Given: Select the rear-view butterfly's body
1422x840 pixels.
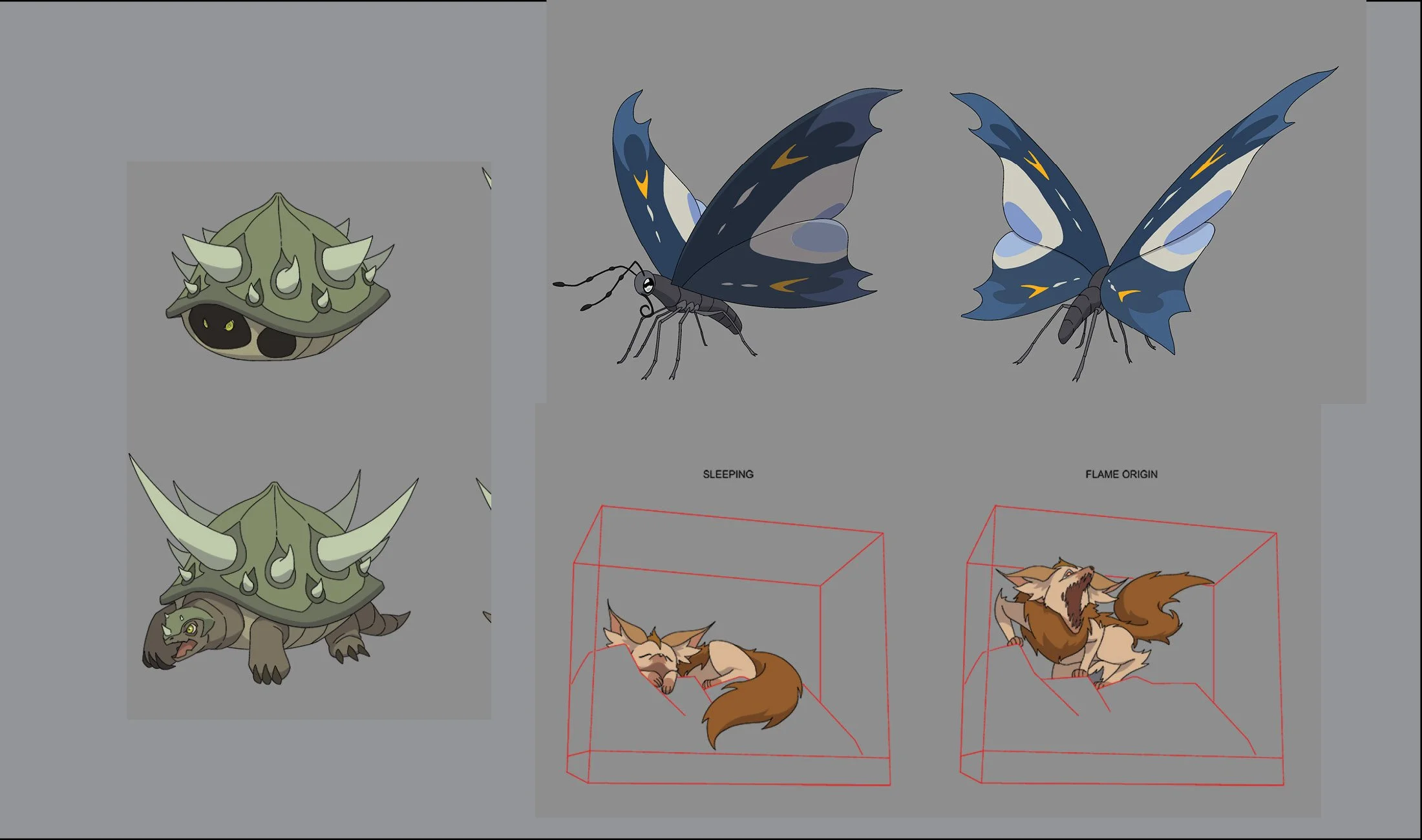Looking at the screenshot, I should coord(1081,310).
